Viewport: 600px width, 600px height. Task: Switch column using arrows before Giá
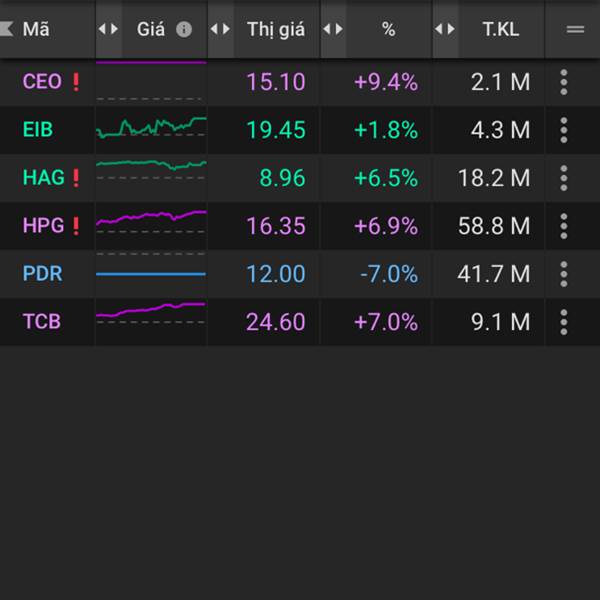pyautogui.click(x=108, y=29)
